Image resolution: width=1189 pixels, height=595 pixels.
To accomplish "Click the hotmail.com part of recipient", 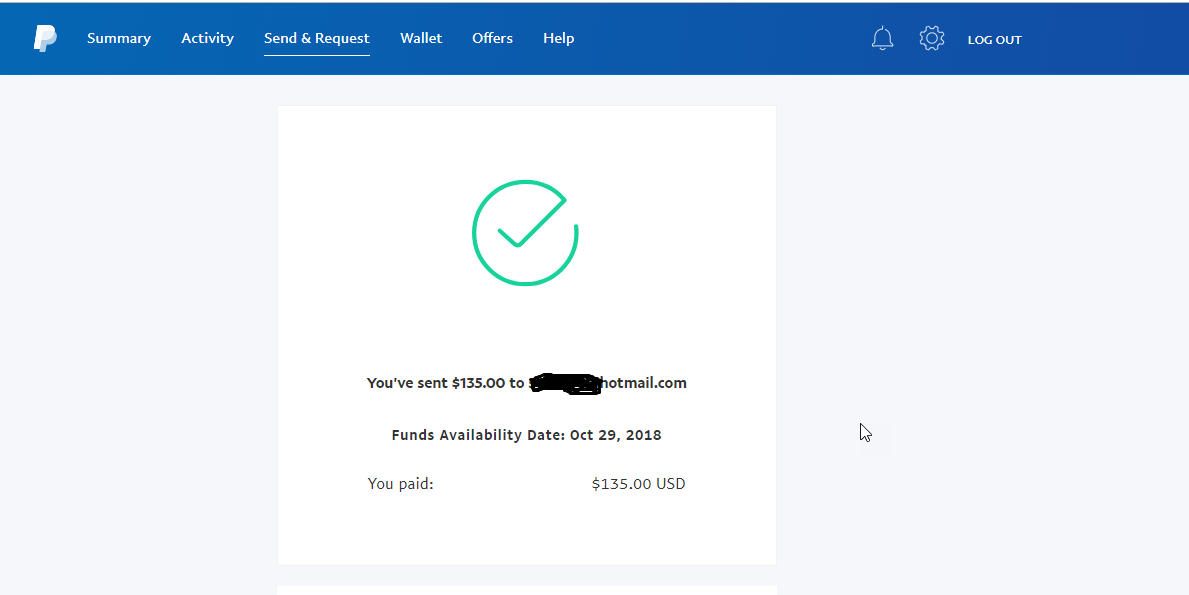I will point(644,383).
